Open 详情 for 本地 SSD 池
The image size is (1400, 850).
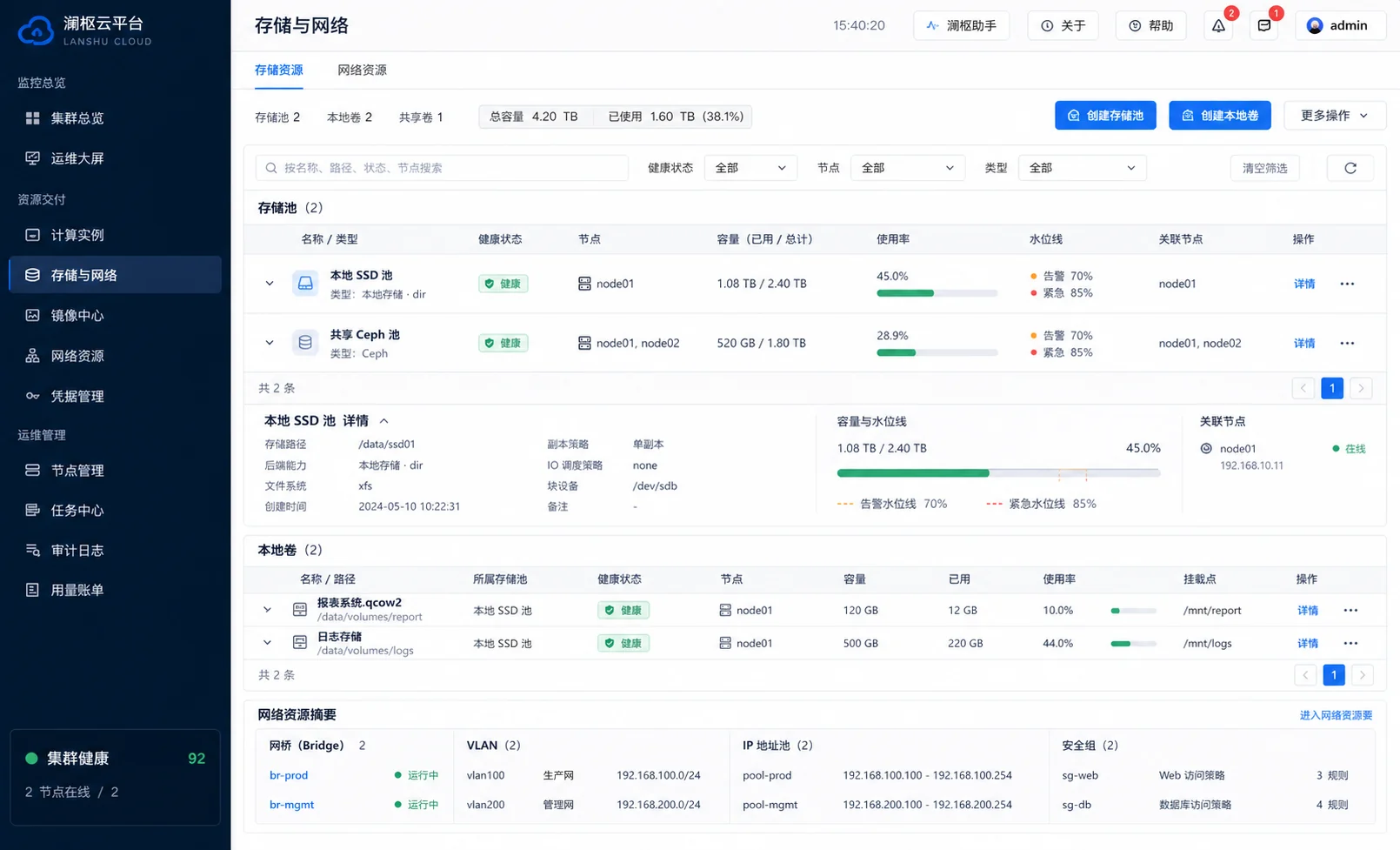coord(1304,284)
